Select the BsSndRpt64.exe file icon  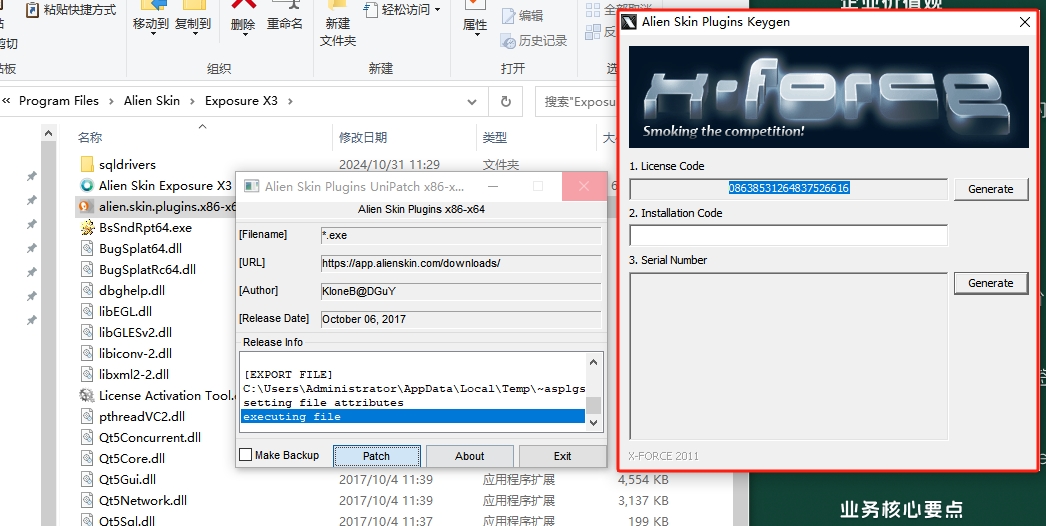point(87,228)
